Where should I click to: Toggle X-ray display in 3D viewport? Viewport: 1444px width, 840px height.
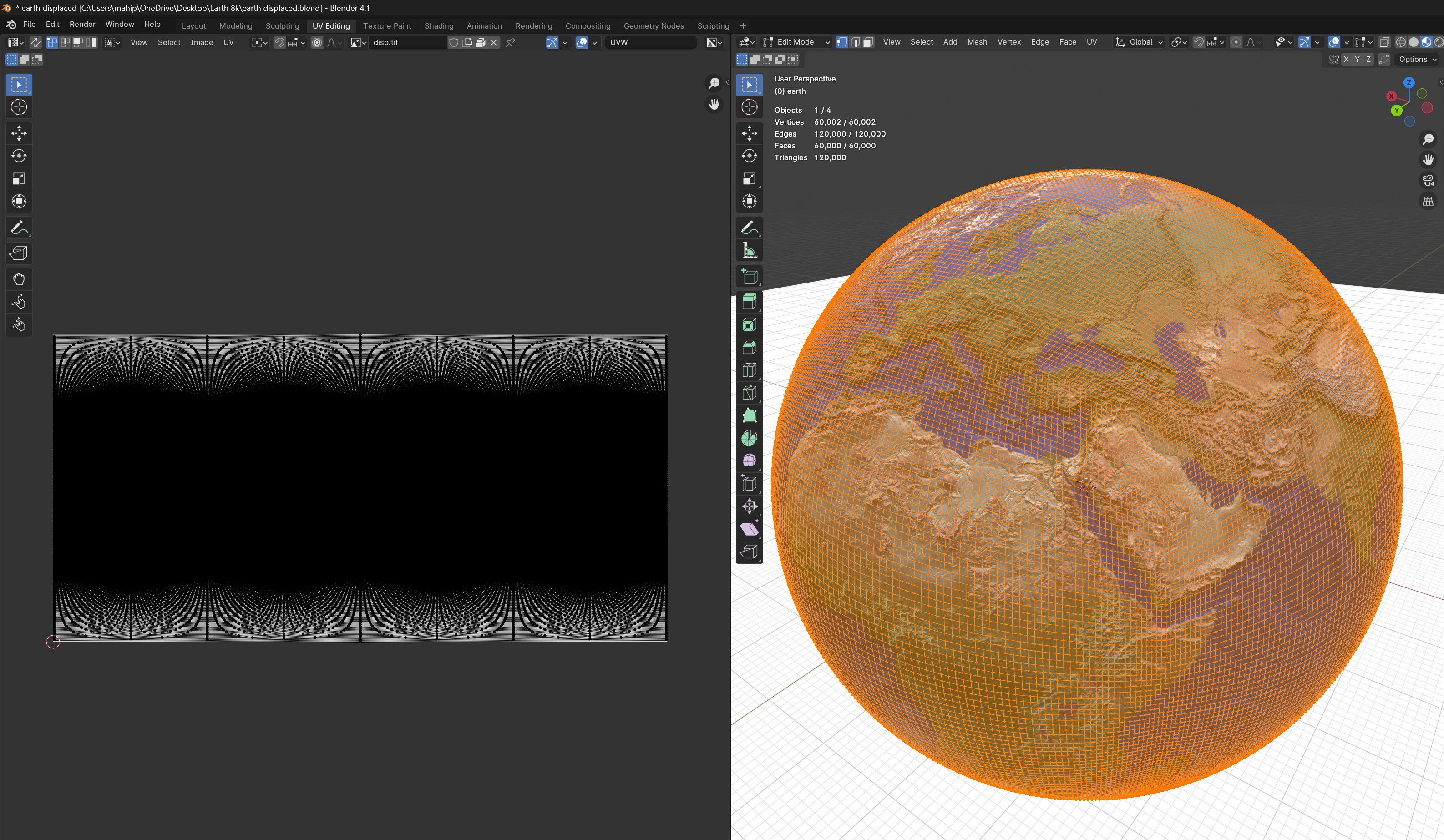tap(1384, 42)
